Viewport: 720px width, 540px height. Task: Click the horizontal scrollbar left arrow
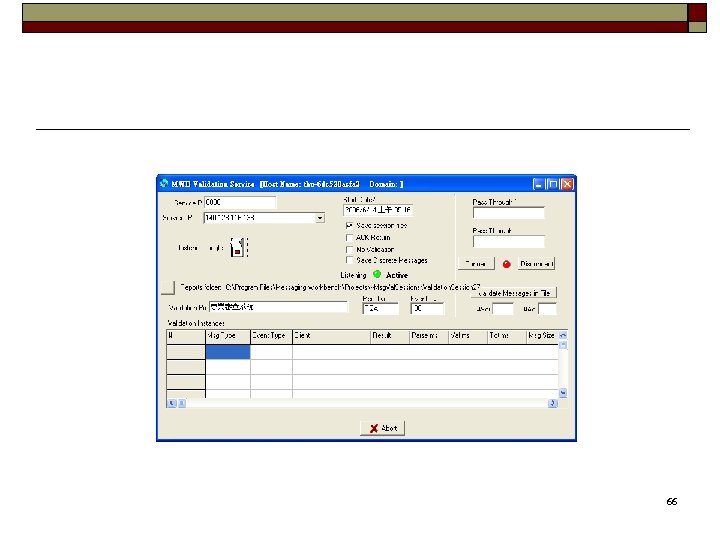pyautogui.click(x=171, y=403)
